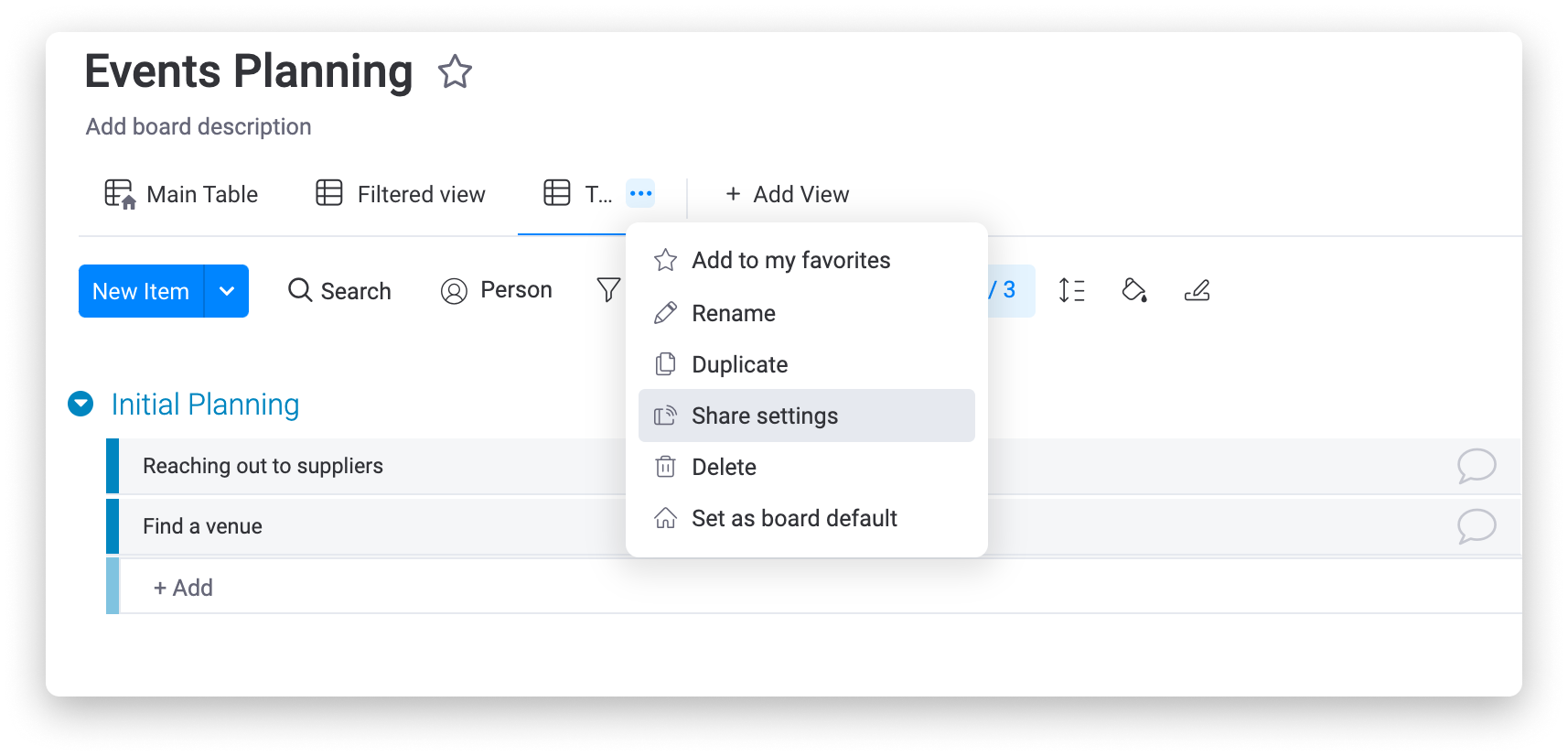Open the three-dot view options menu
This screenshot has width=1568, height=756.
tap(640, 193)
